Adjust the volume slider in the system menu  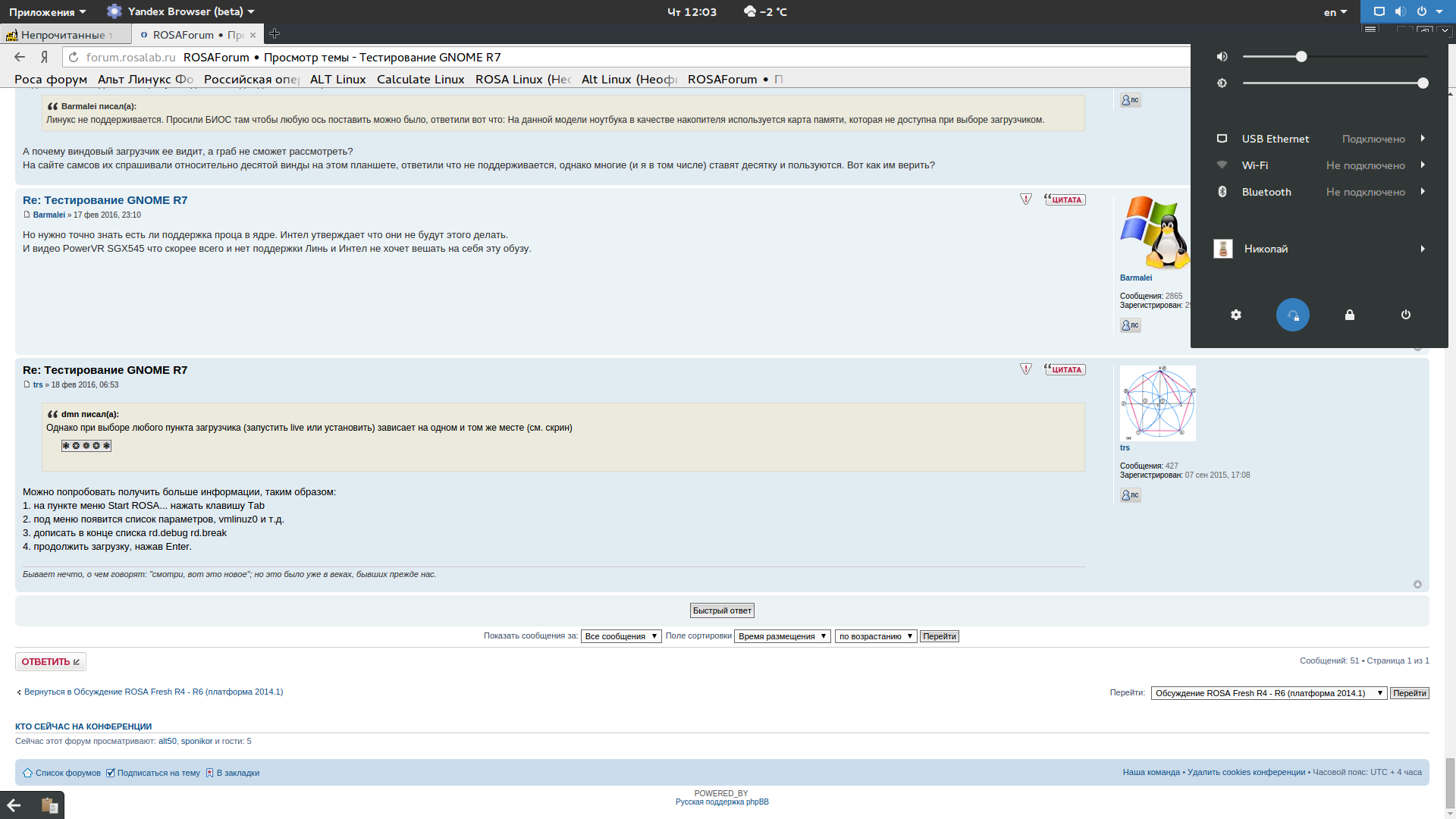[x=1301, y=57]
